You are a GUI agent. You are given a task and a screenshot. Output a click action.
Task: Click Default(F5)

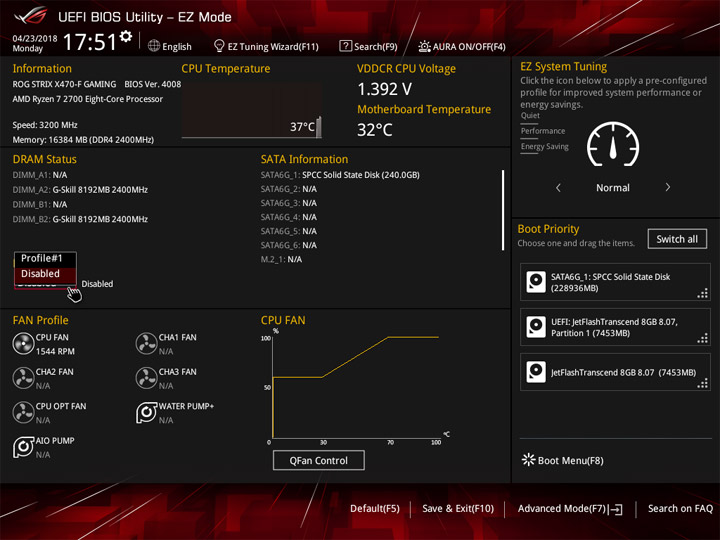pyautogui.click(x=375, y=509)
